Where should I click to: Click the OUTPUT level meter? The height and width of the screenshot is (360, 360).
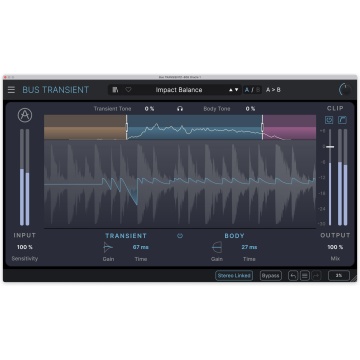[343, 177]
